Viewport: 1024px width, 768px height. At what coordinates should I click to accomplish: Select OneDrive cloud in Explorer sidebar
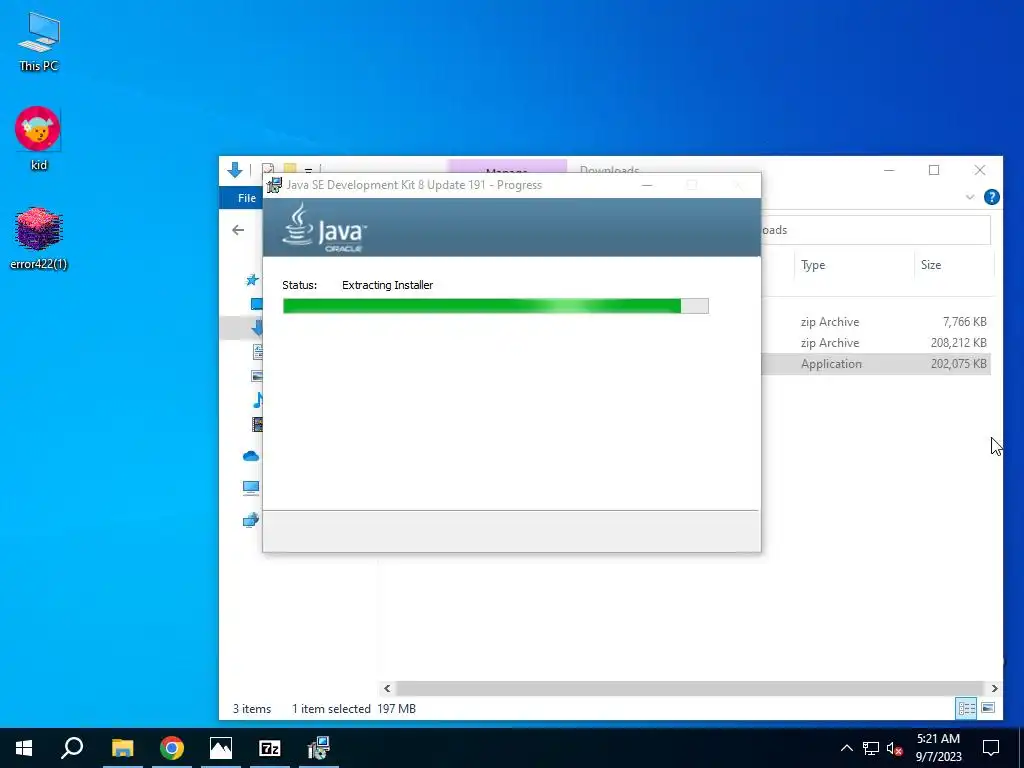pyautogui.click(x=251, y=456)
